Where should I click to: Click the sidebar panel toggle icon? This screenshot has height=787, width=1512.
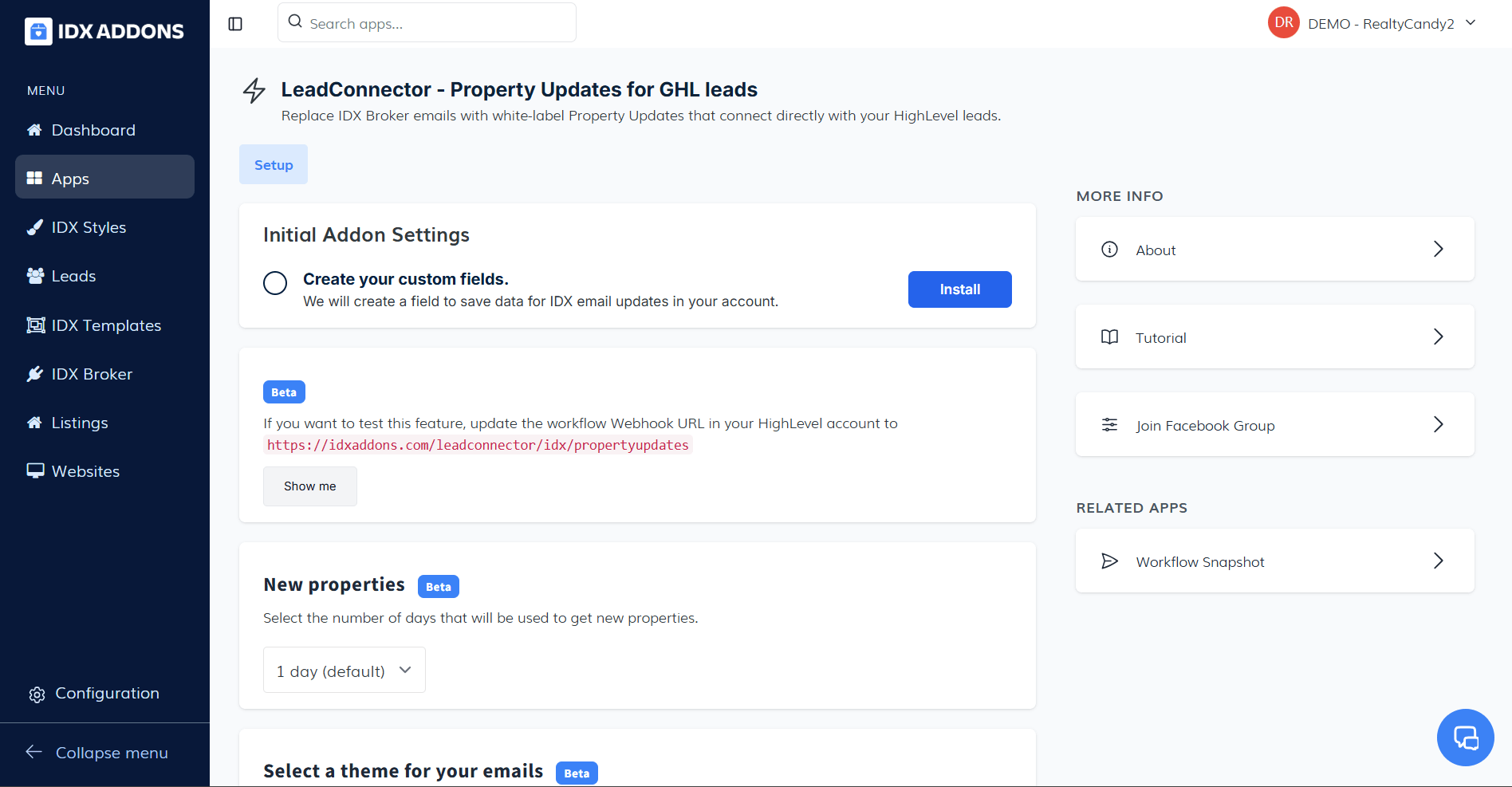235,24
